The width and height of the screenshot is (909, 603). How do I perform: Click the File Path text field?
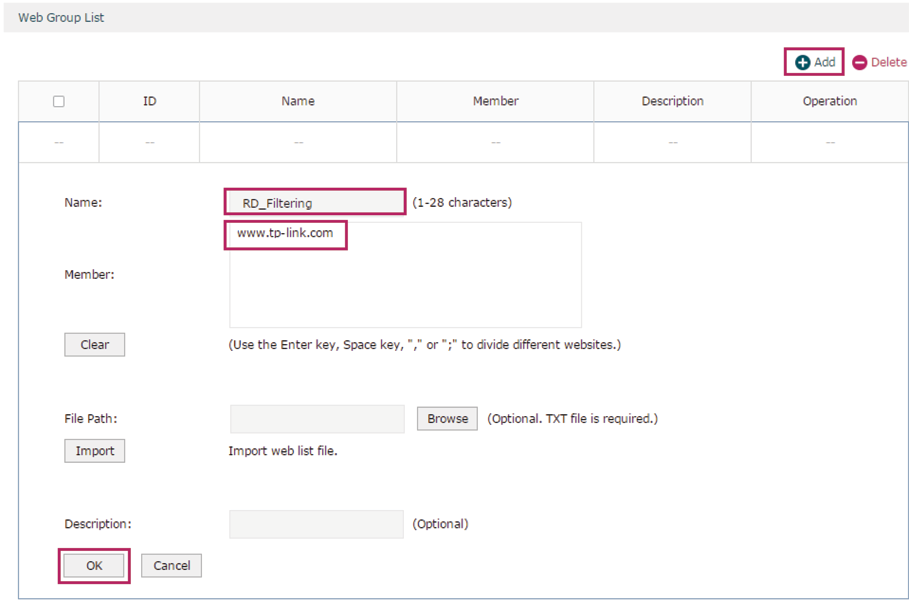317,419
